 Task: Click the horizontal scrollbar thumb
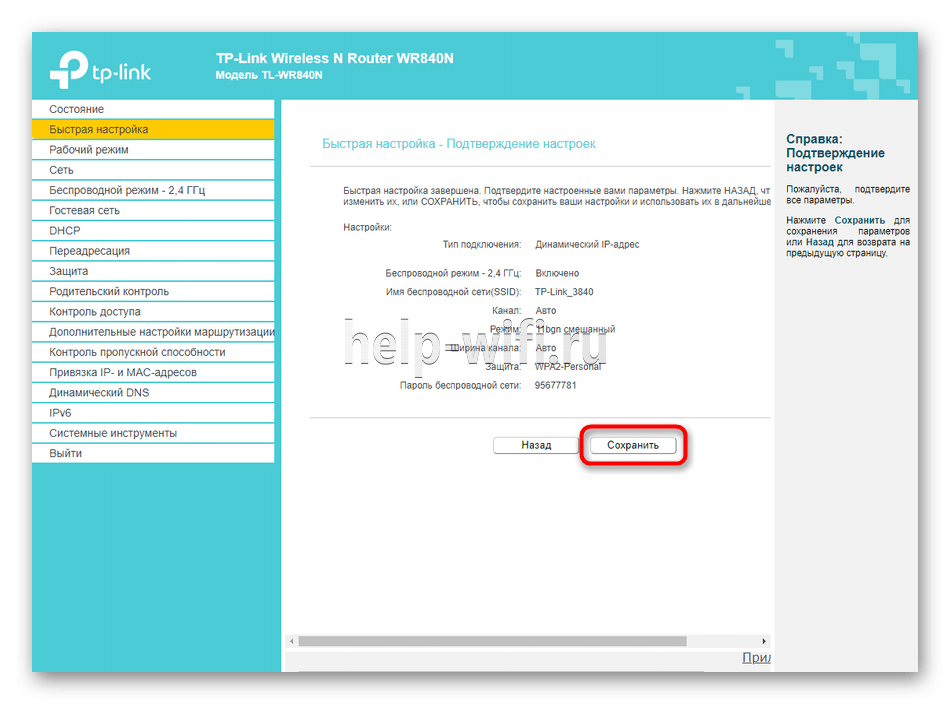coord(493,641)
